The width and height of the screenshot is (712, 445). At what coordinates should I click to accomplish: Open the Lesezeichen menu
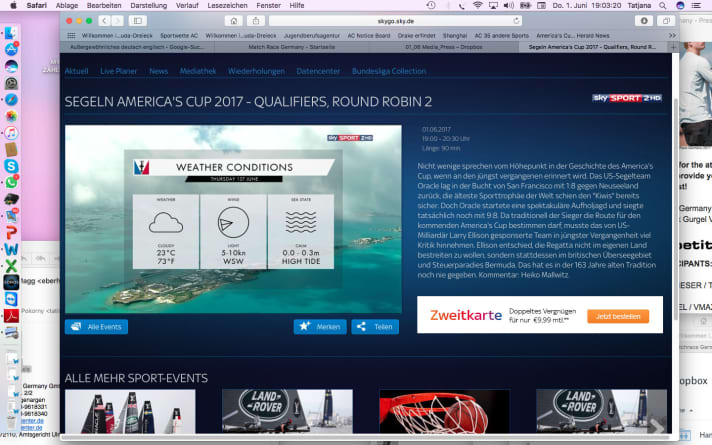(227, 5)
